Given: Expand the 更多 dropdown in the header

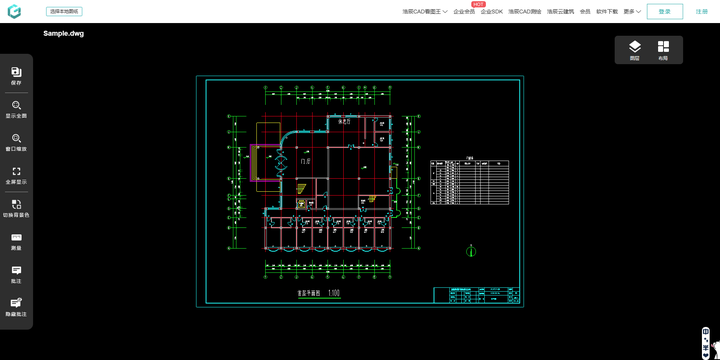Looking at the screenshot, I should (x=632, y=11).
